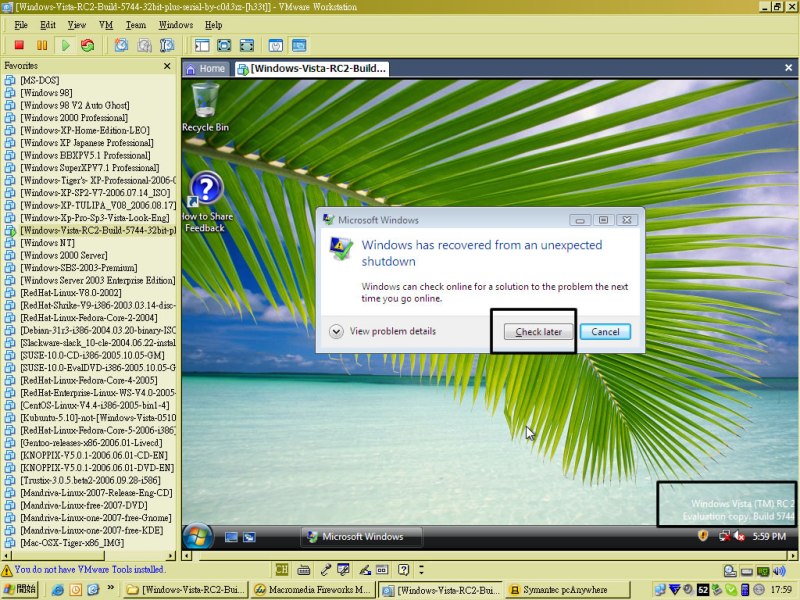Expand View problem details in the dialog
Image resolution: width=800 pixels, height=600 pixels.
click(383, 331)
